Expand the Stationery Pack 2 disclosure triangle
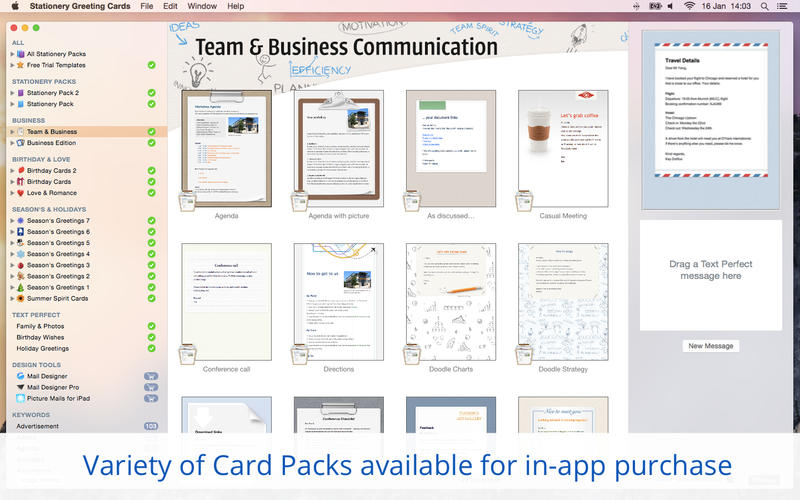Viewport: 800px width, 500px height. click(x=12, y=93)
